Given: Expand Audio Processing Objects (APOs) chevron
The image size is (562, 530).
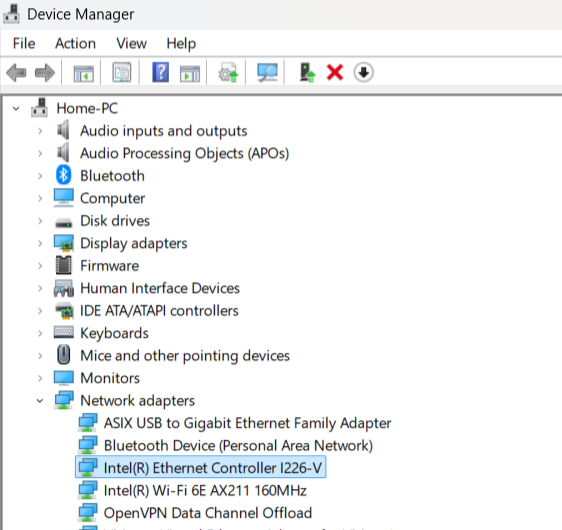Looking at the screenshot, I should pos(40,153).
